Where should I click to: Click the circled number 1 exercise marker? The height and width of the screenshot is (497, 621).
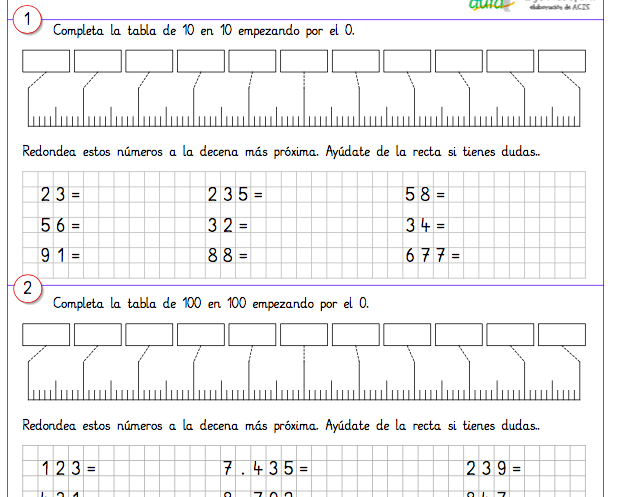(28, 20)
